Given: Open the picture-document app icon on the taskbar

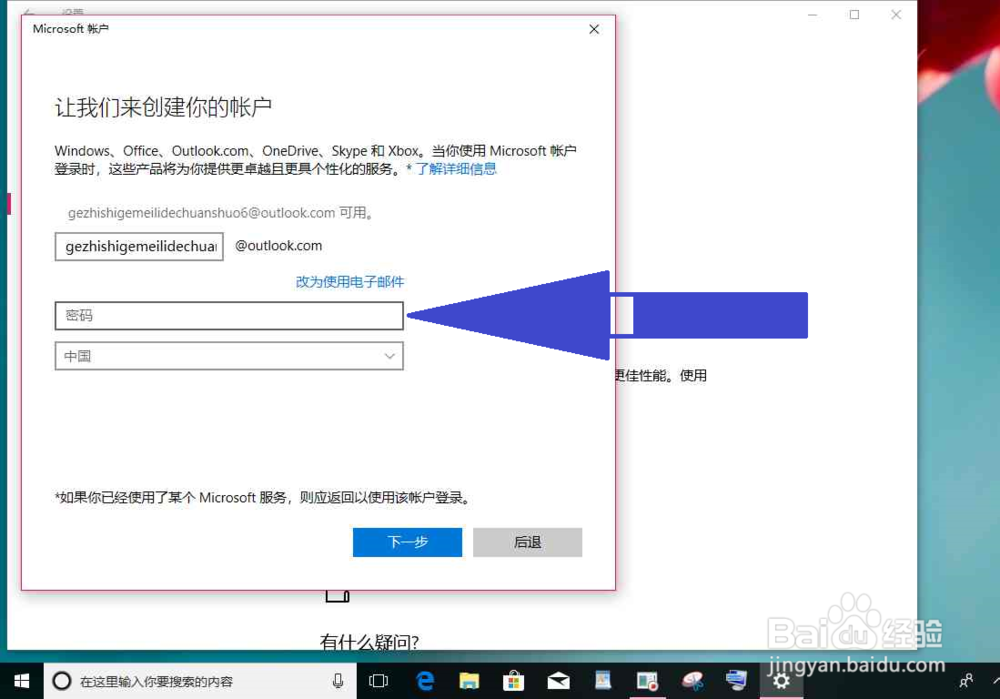Looking at the screenshot, I should 603,681.
